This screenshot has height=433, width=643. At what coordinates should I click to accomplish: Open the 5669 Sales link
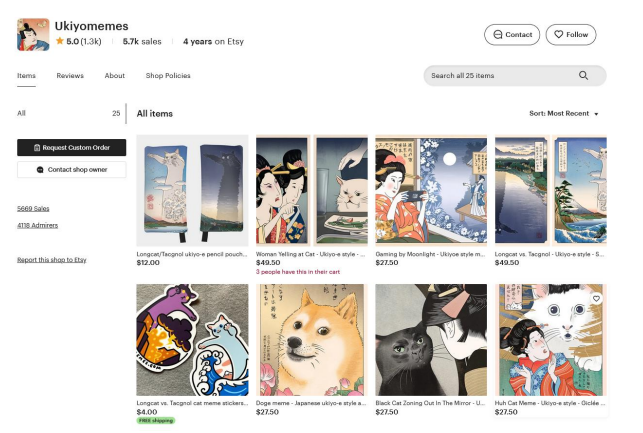click(x=33, y=208)
